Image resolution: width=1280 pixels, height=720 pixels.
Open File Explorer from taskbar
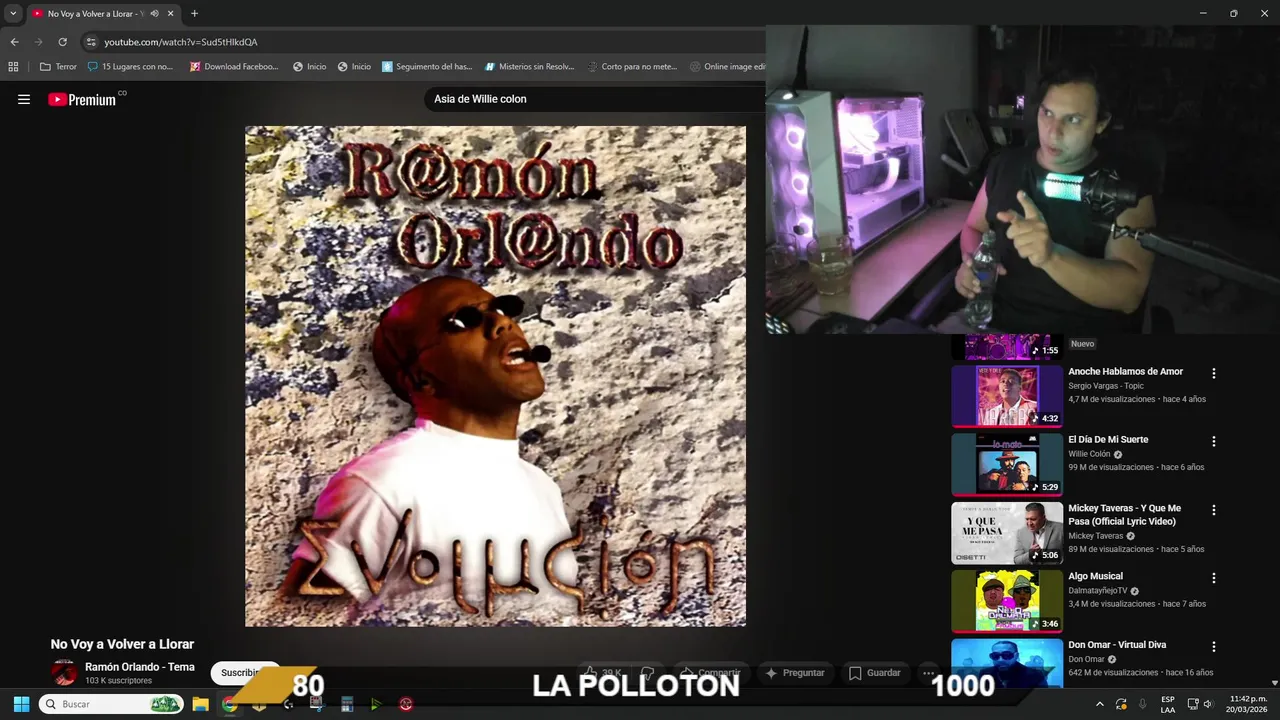tap(200, 704)
